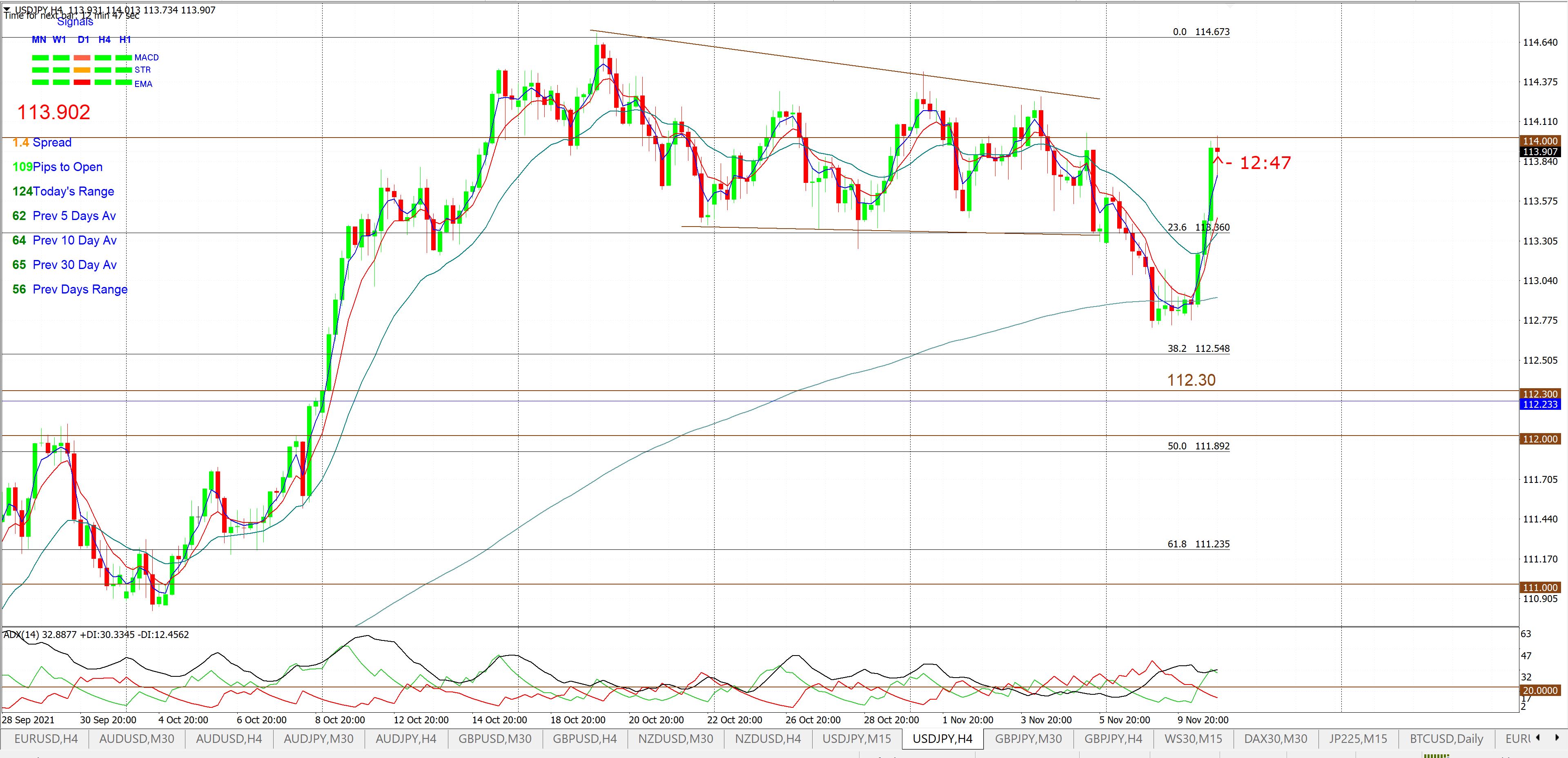This screenshot has width=1568, height=758.
Task: Click the EMA signal row label
Action: [144, 84]
